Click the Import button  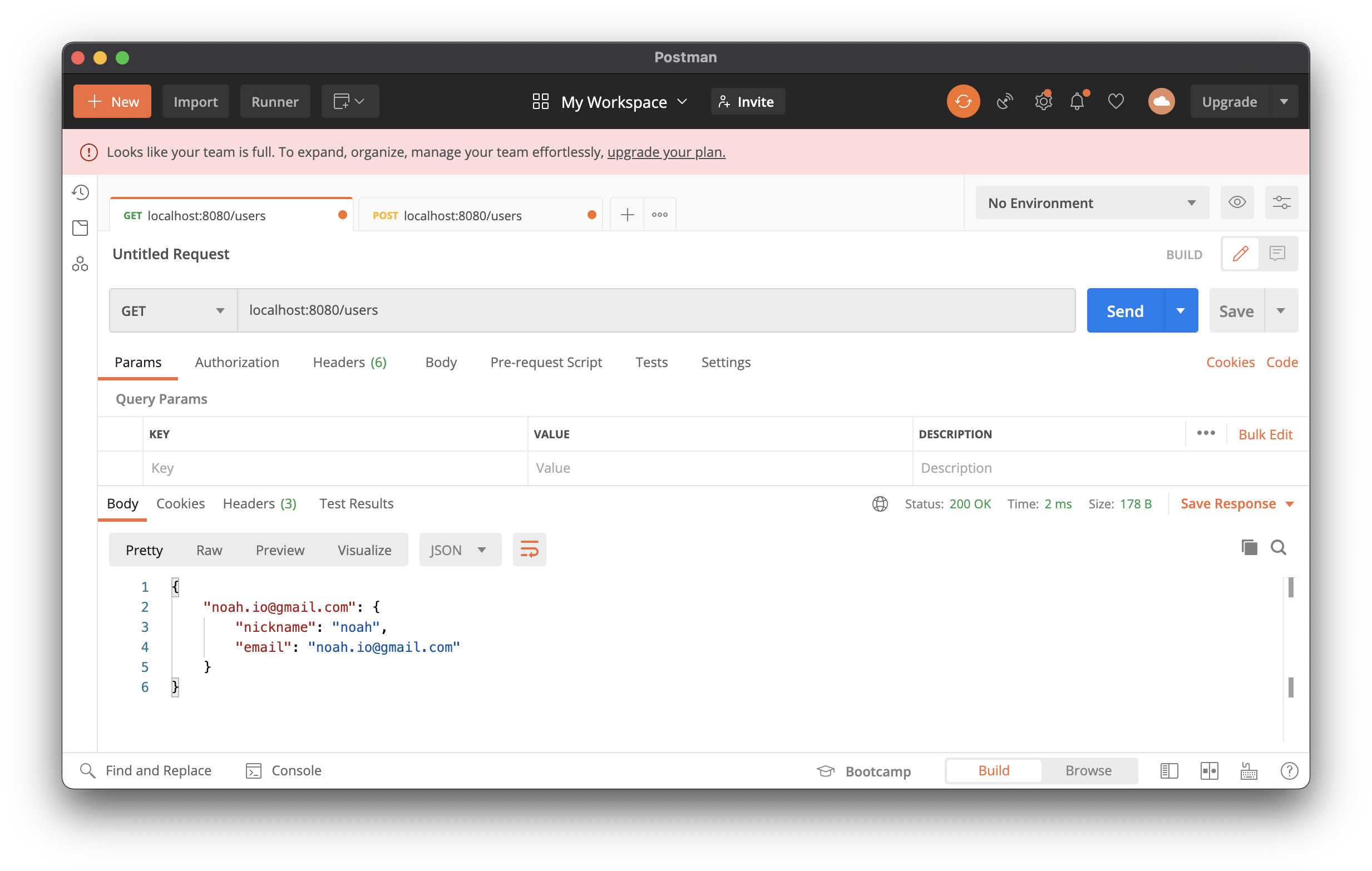tap(195, 101)
